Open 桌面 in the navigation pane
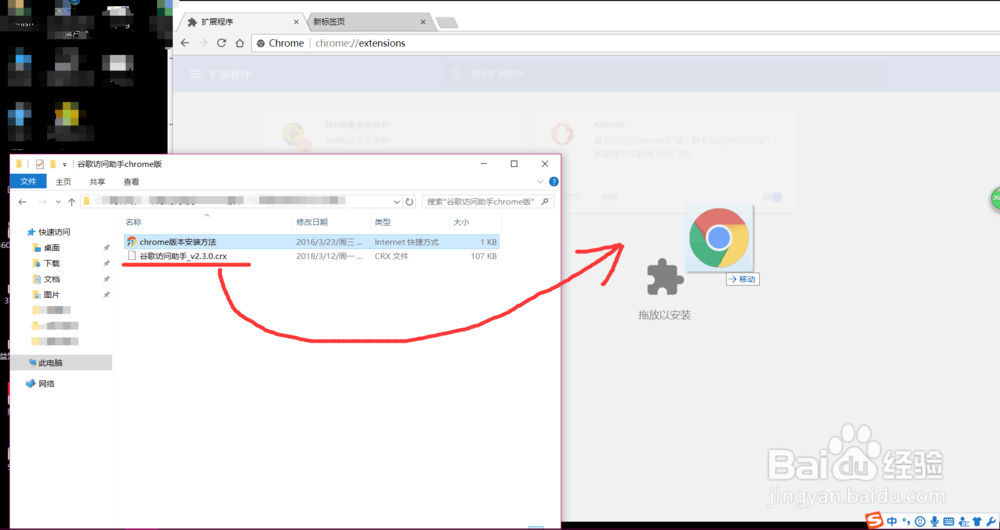 point(52,247)
